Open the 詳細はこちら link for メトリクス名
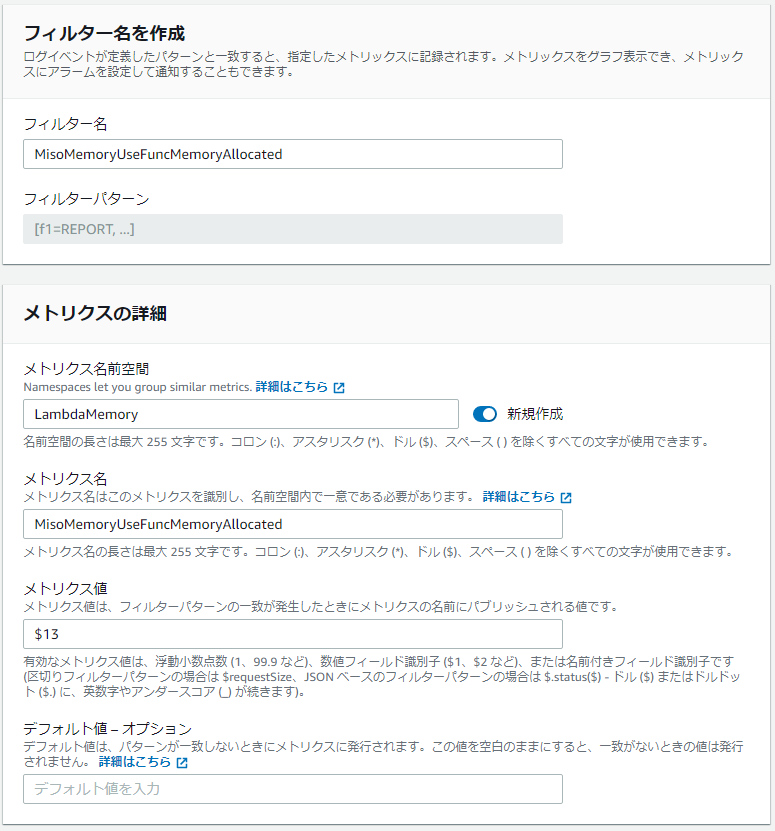775x831 pixels. pyautogui.click(x=518, y=497)
